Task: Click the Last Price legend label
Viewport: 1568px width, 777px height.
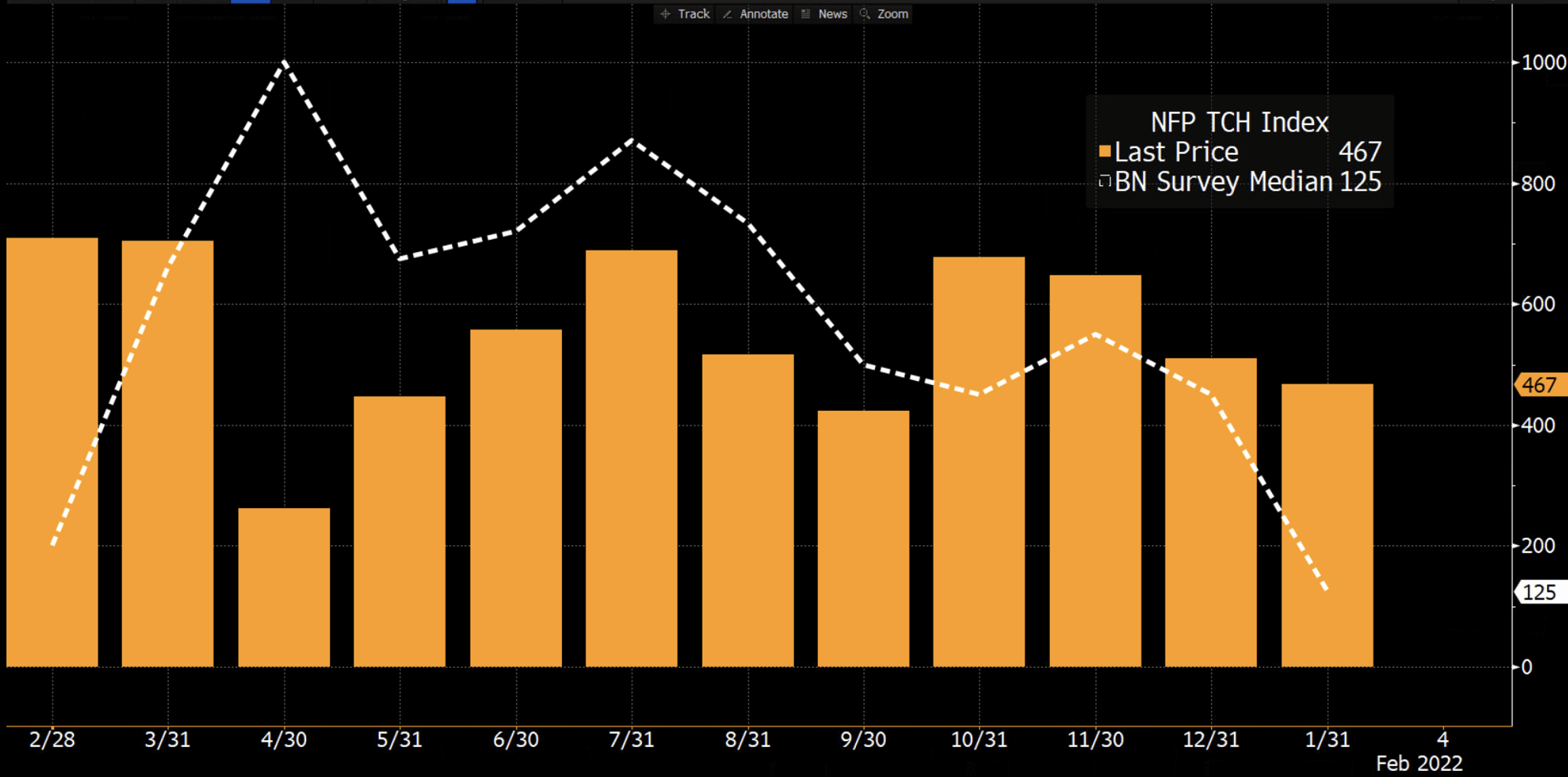Action: pos(1176,151)
